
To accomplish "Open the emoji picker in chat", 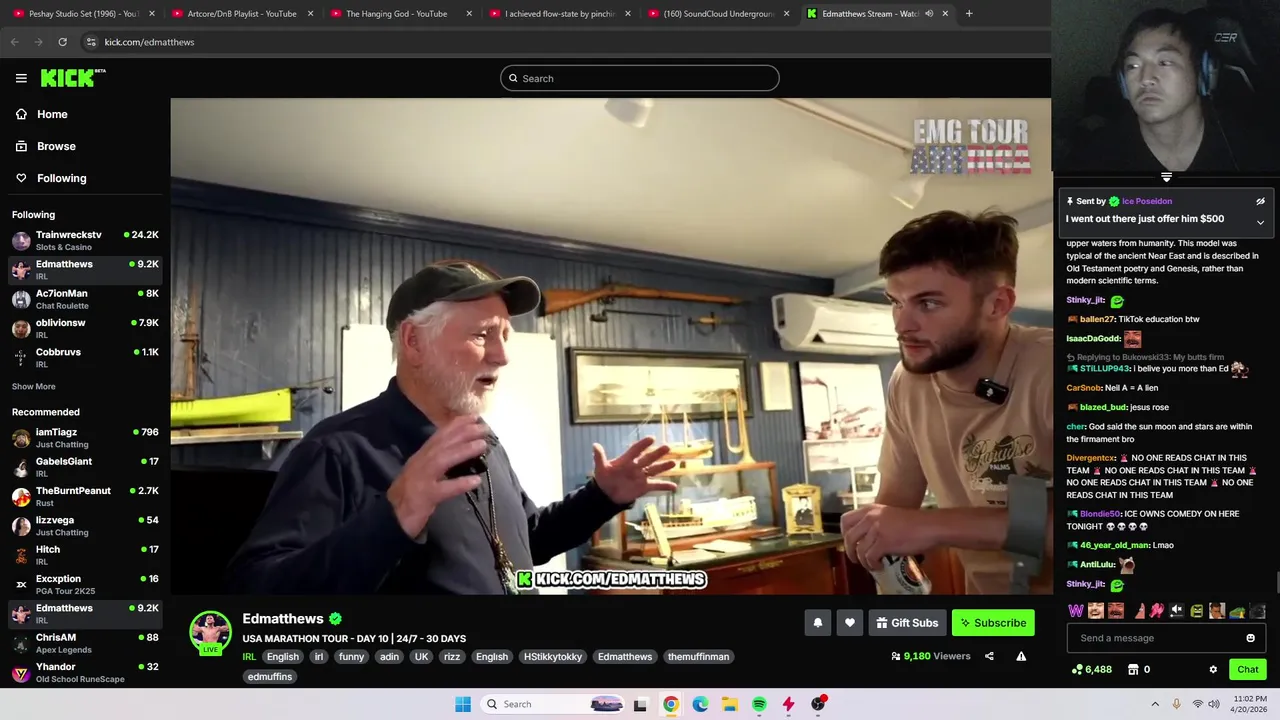I will click(x=1250, y=638).
